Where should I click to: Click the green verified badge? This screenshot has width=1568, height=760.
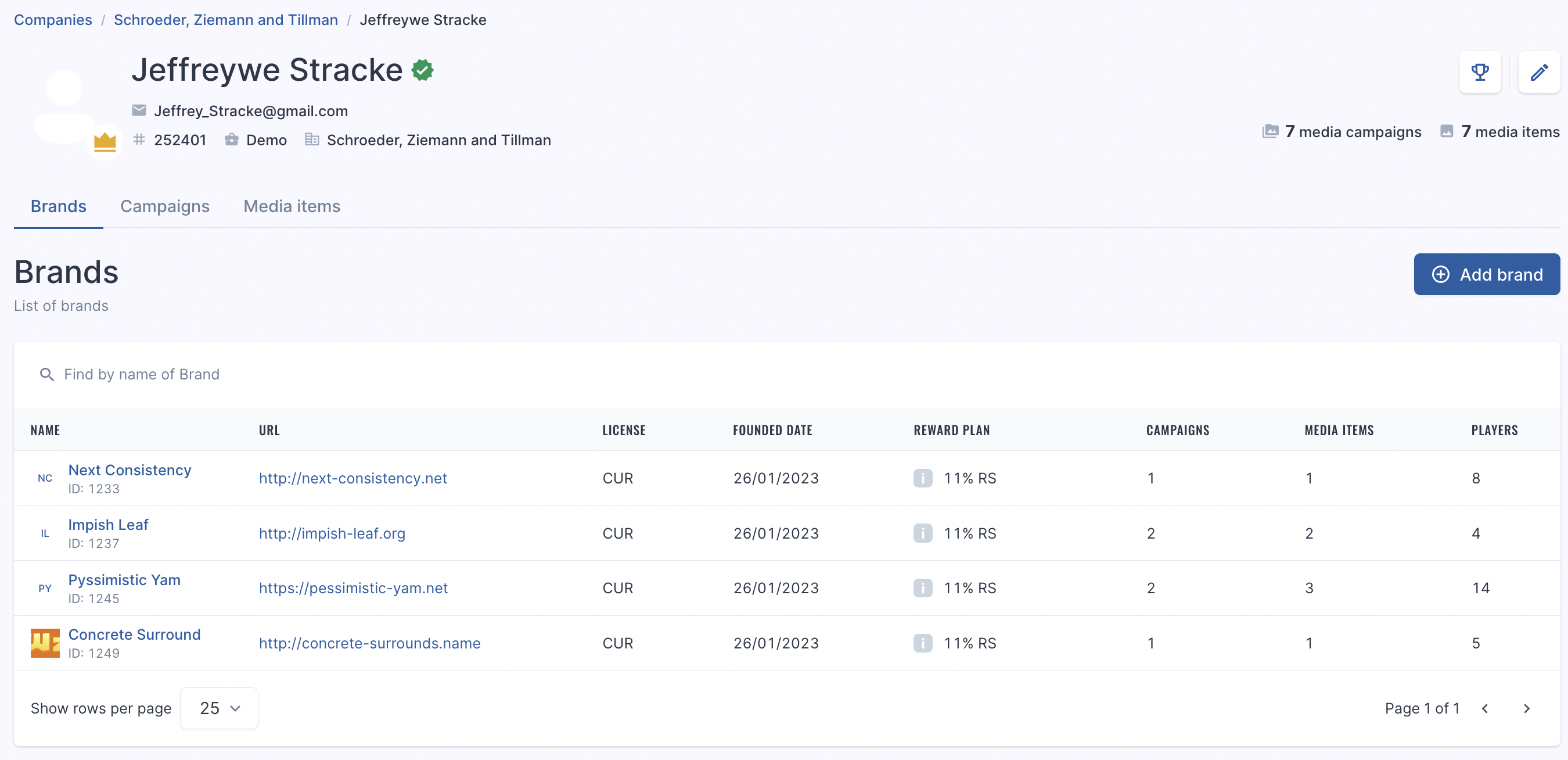pos(422,70)
